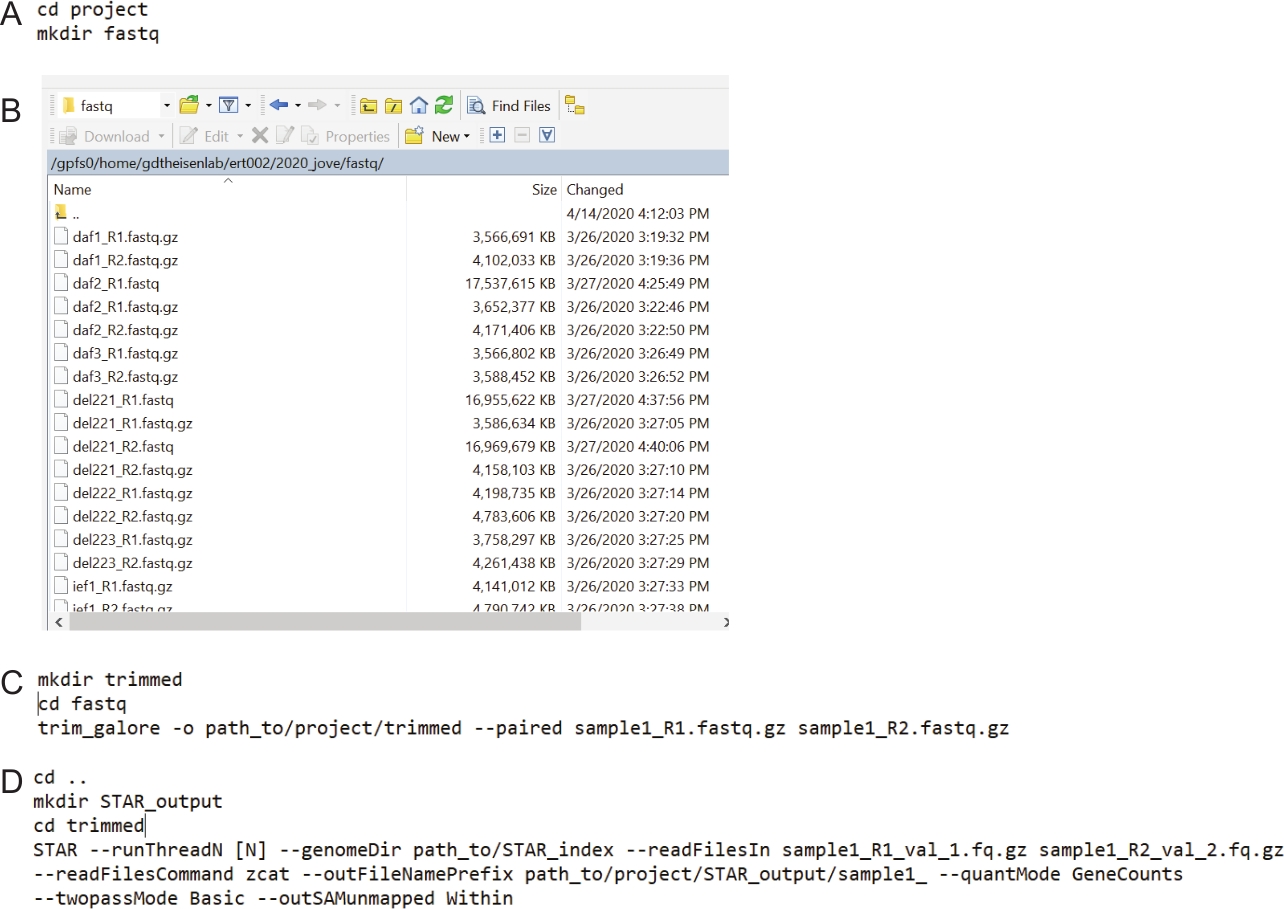
Task: Go back with the blue arrow
Action: pyautogui.click(x=278, y=105)
